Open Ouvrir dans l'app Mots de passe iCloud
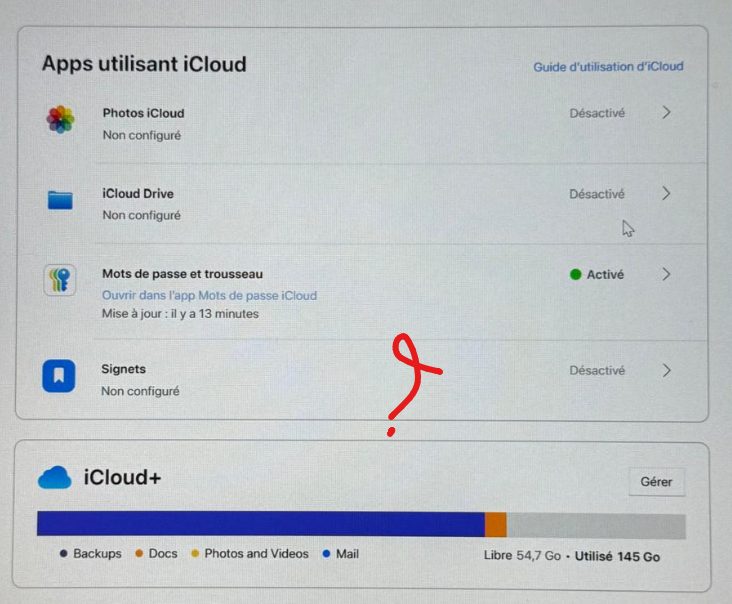732x604 pixels. (209, 295)
